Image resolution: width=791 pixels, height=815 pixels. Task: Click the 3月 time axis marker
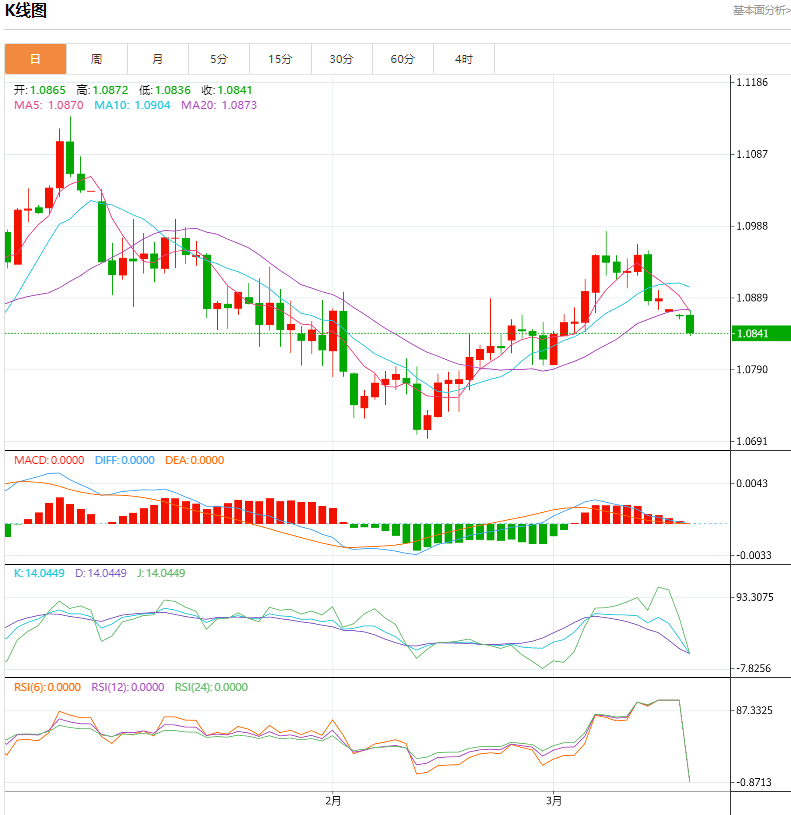point(554,800)
